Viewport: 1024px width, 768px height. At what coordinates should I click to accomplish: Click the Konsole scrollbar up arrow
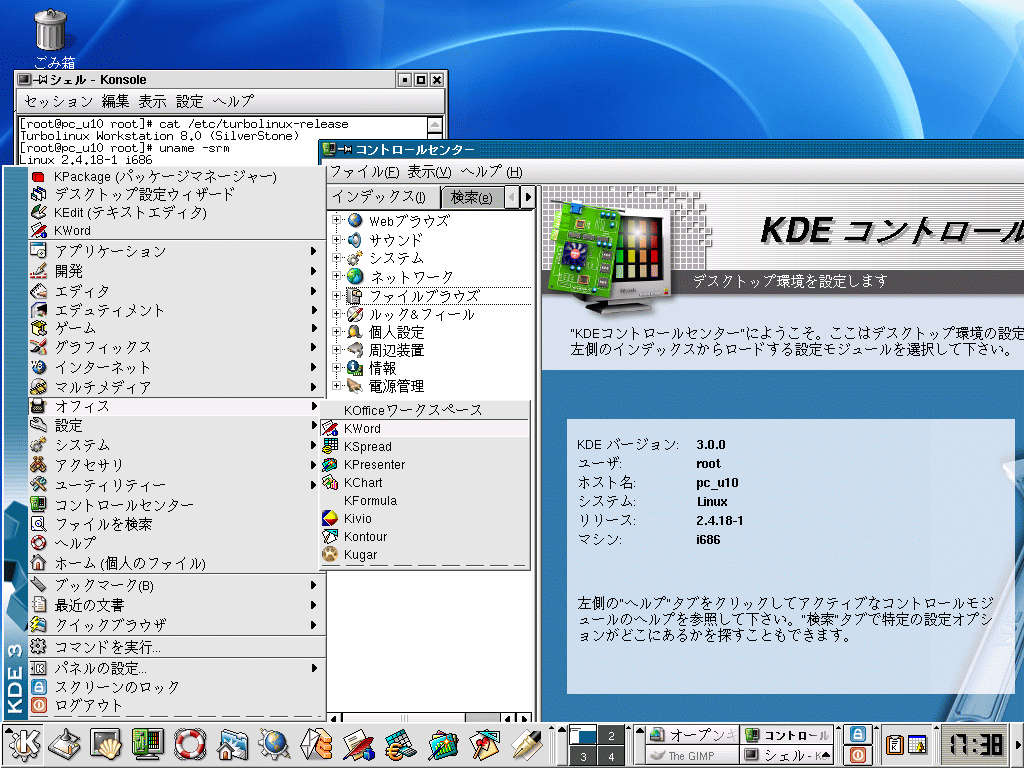tap(434, 124)
